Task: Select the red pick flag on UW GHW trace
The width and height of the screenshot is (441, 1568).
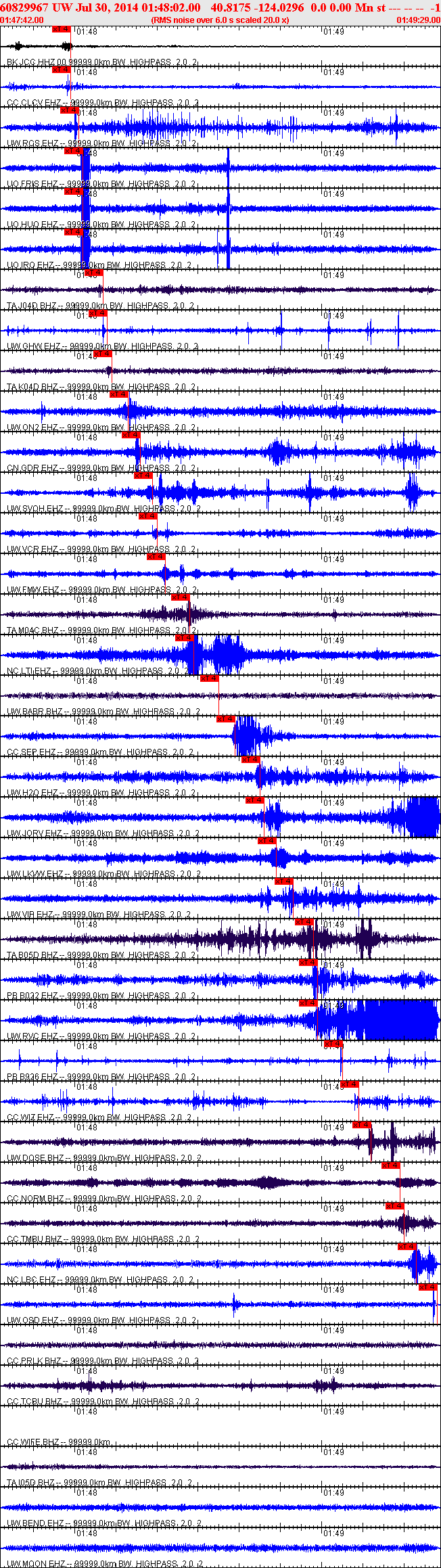Action: 97,313
